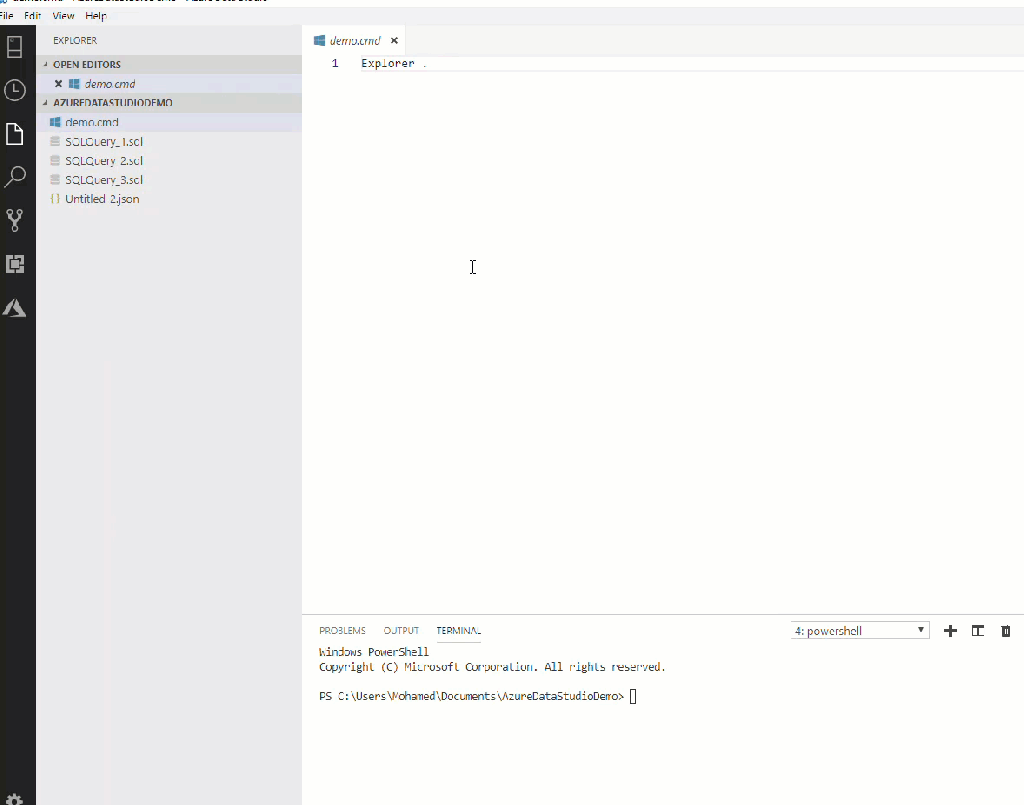The height and width of the screenshot is (805, 1024).
Task: Open SQLQuery_1.sql in the explorer
Action: pos(104,142)
